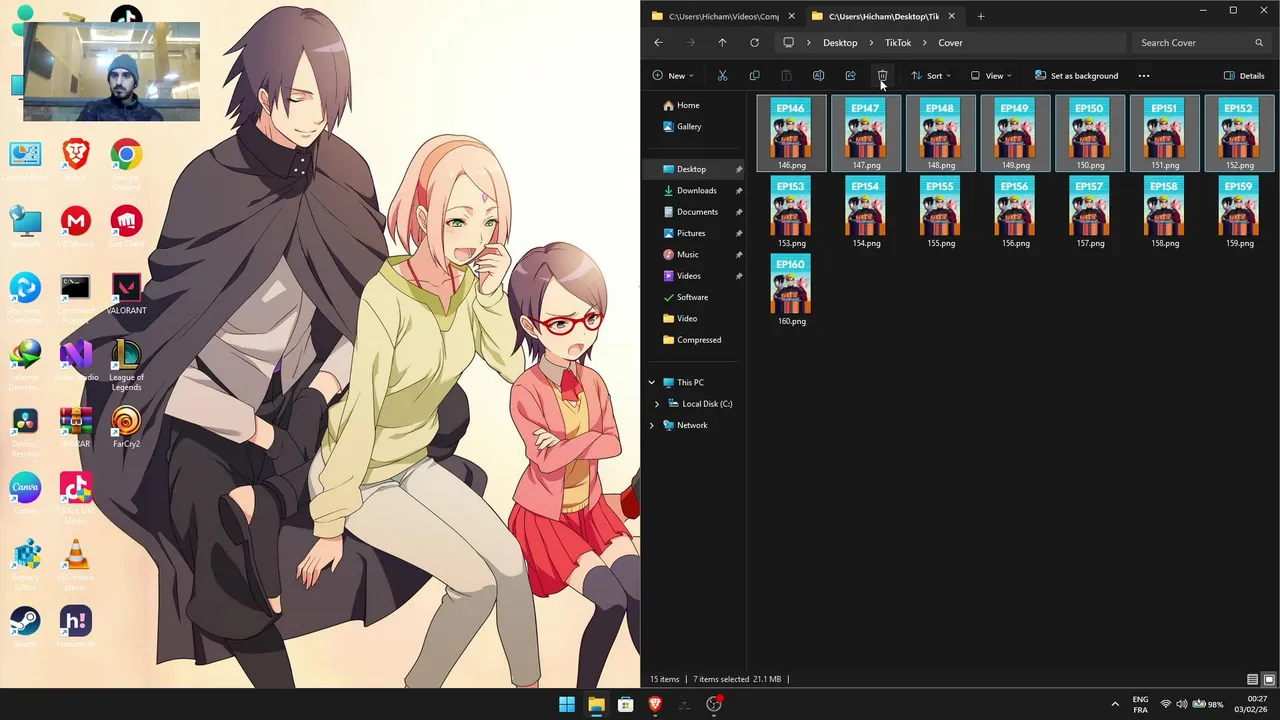The width and height of the screenshot is (1280, 720).
Task: Select Registry Editor desktop icon
Action: (x=25, y=565)
